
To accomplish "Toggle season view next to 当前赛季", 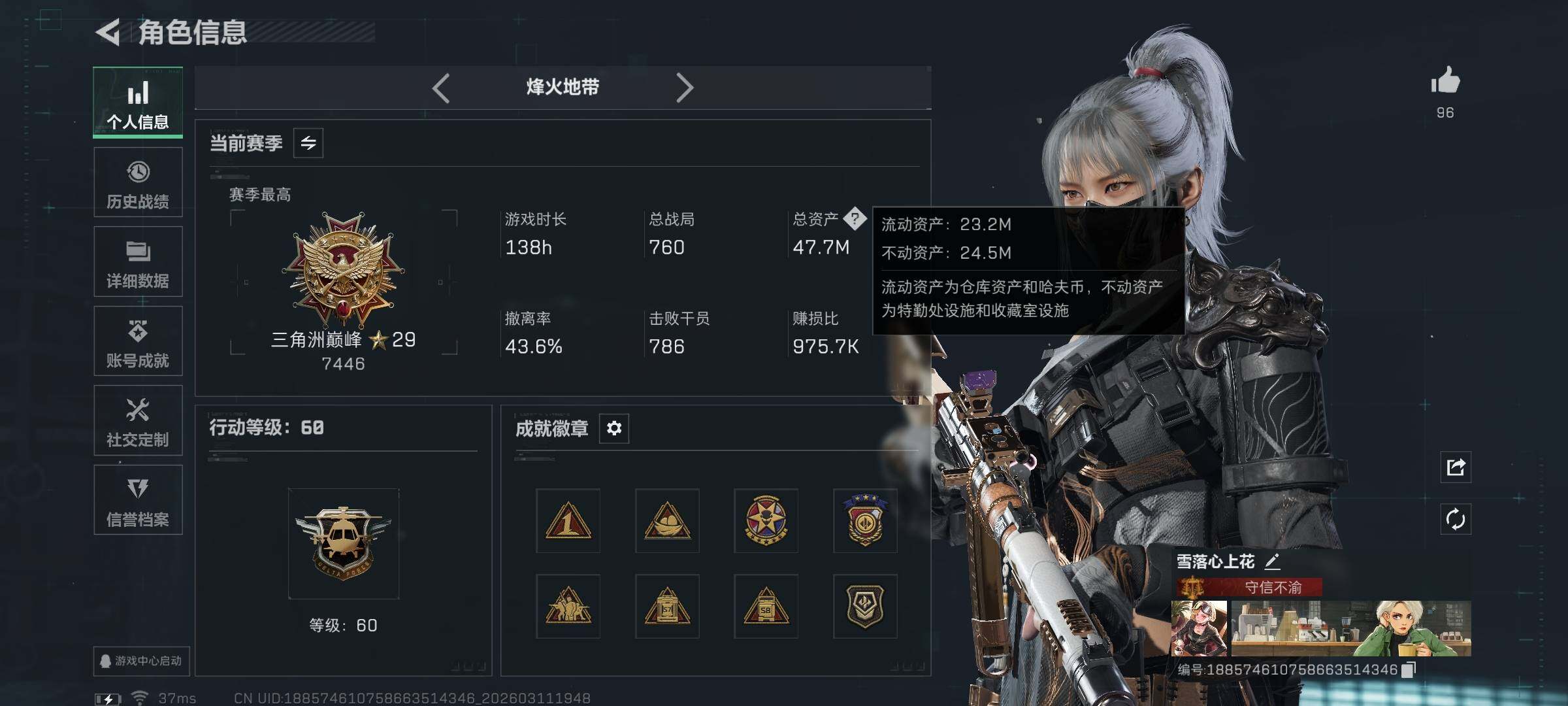I will click(x=308, y=143).
